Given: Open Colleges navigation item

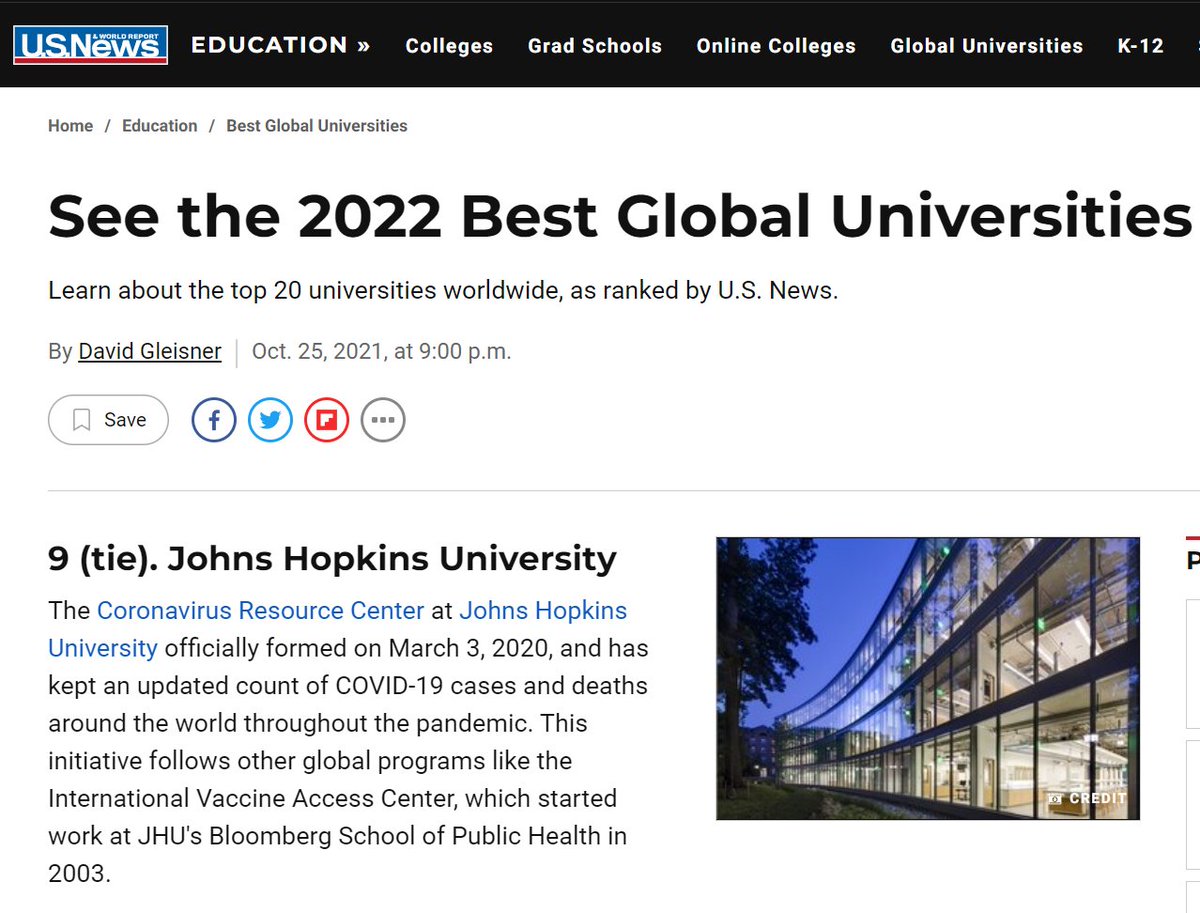Looking at the screenshot, I should (x=449, y=46).
